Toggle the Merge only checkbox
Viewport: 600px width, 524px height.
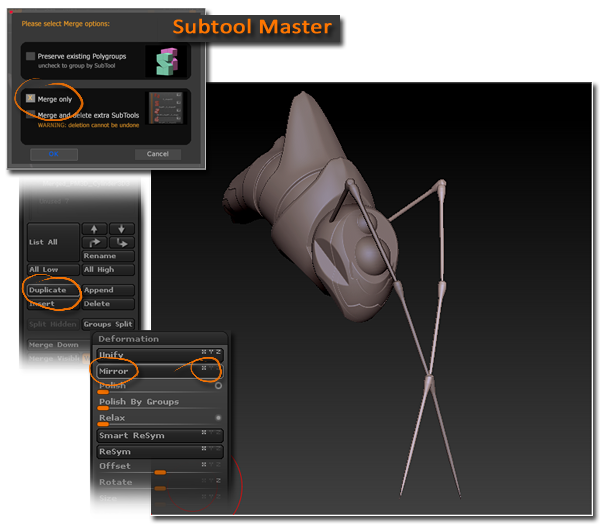[x=31, y=98]
